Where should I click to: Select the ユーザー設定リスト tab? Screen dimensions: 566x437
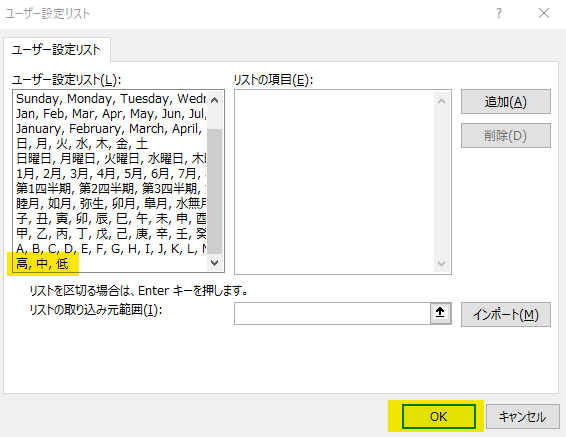56,50
